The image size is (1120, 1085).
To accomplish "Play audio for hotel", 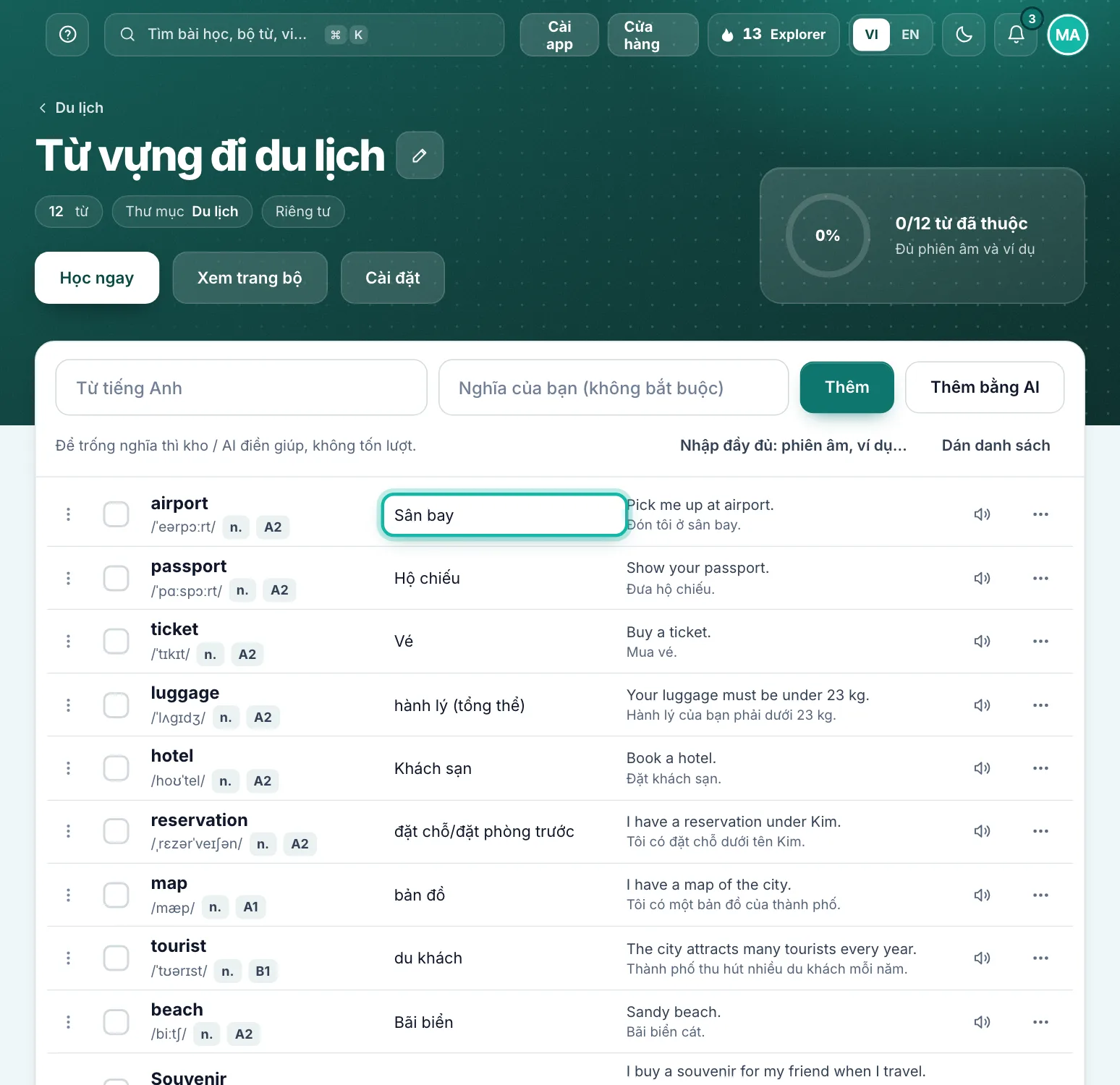I will (x=982, y=768).
